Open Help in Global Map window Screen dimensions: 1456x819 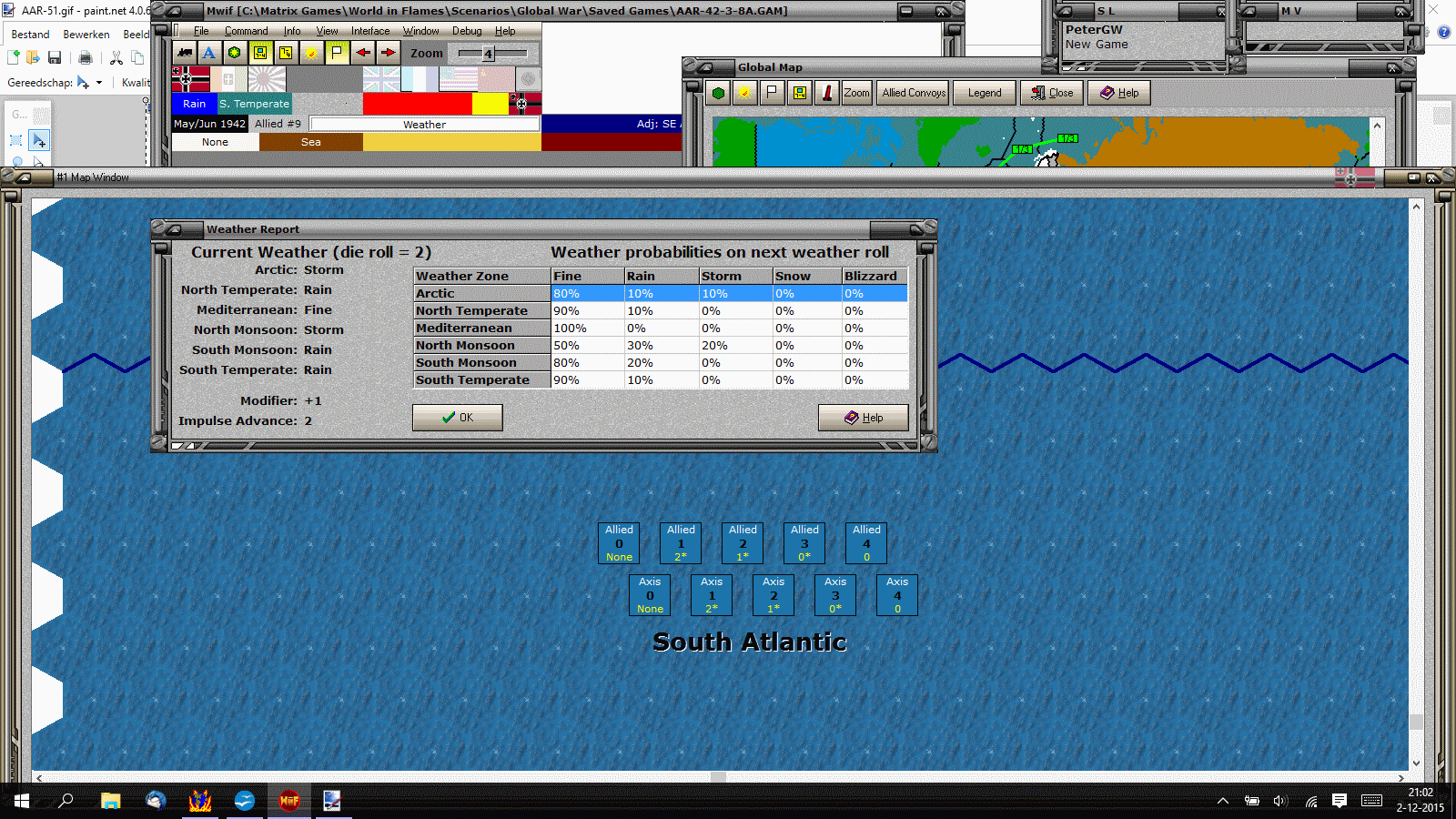[x=1119, y=93]
